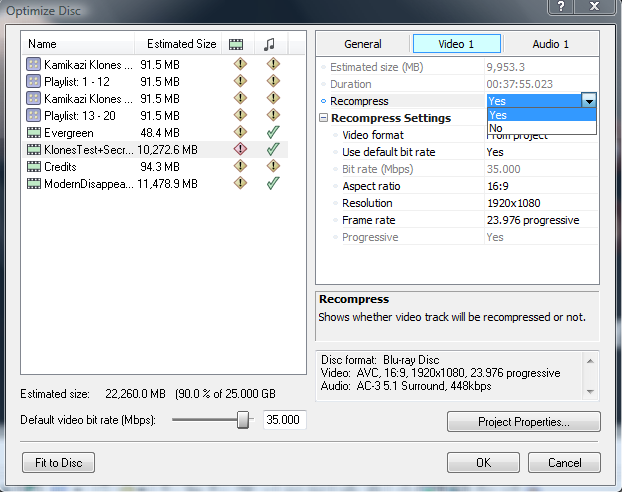Open Project Properties dialog
The image size is (622, 492).
tap(523, 421)
